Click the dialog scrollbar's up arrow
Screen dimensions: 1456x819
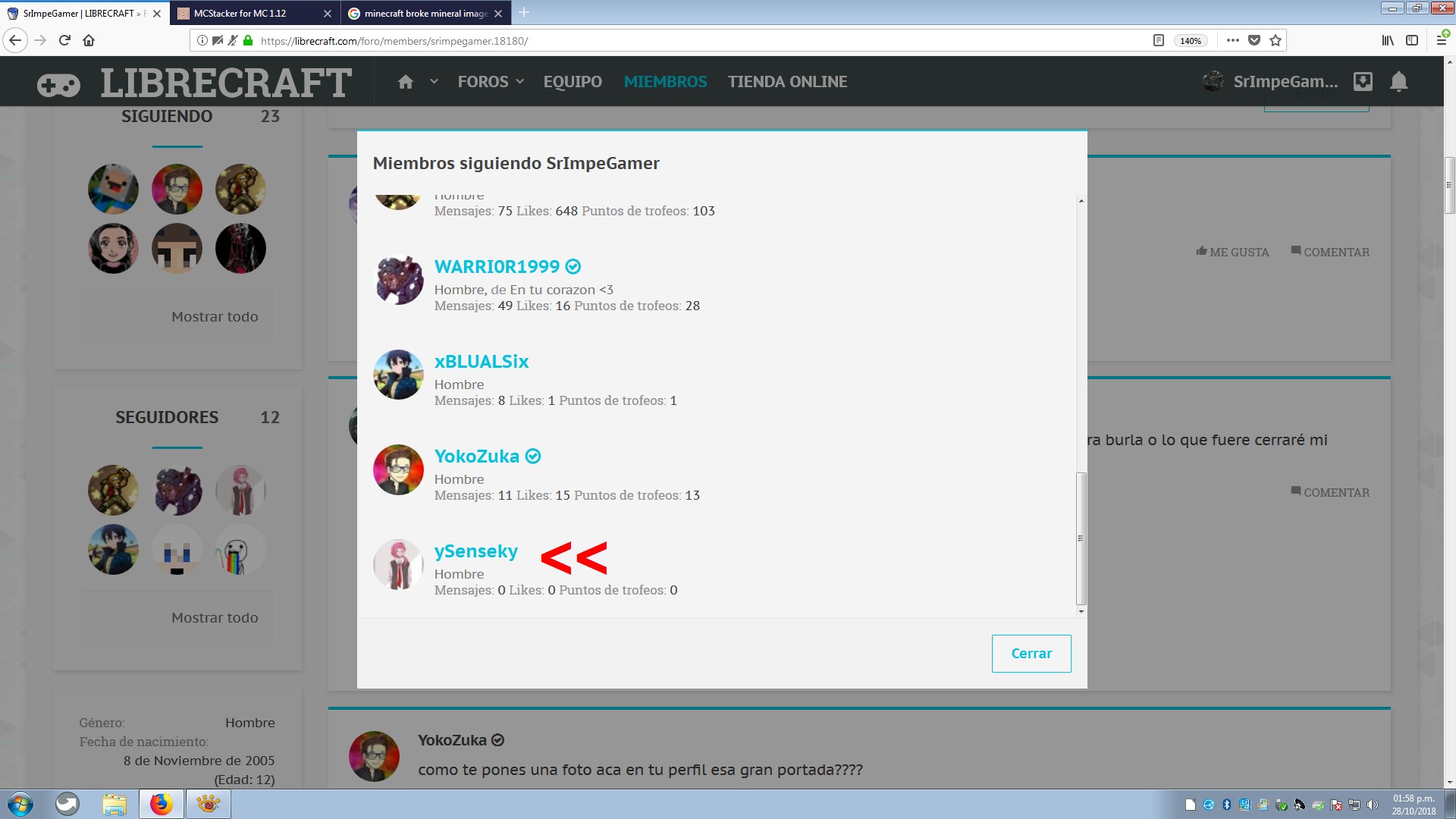pos(1081,201)
